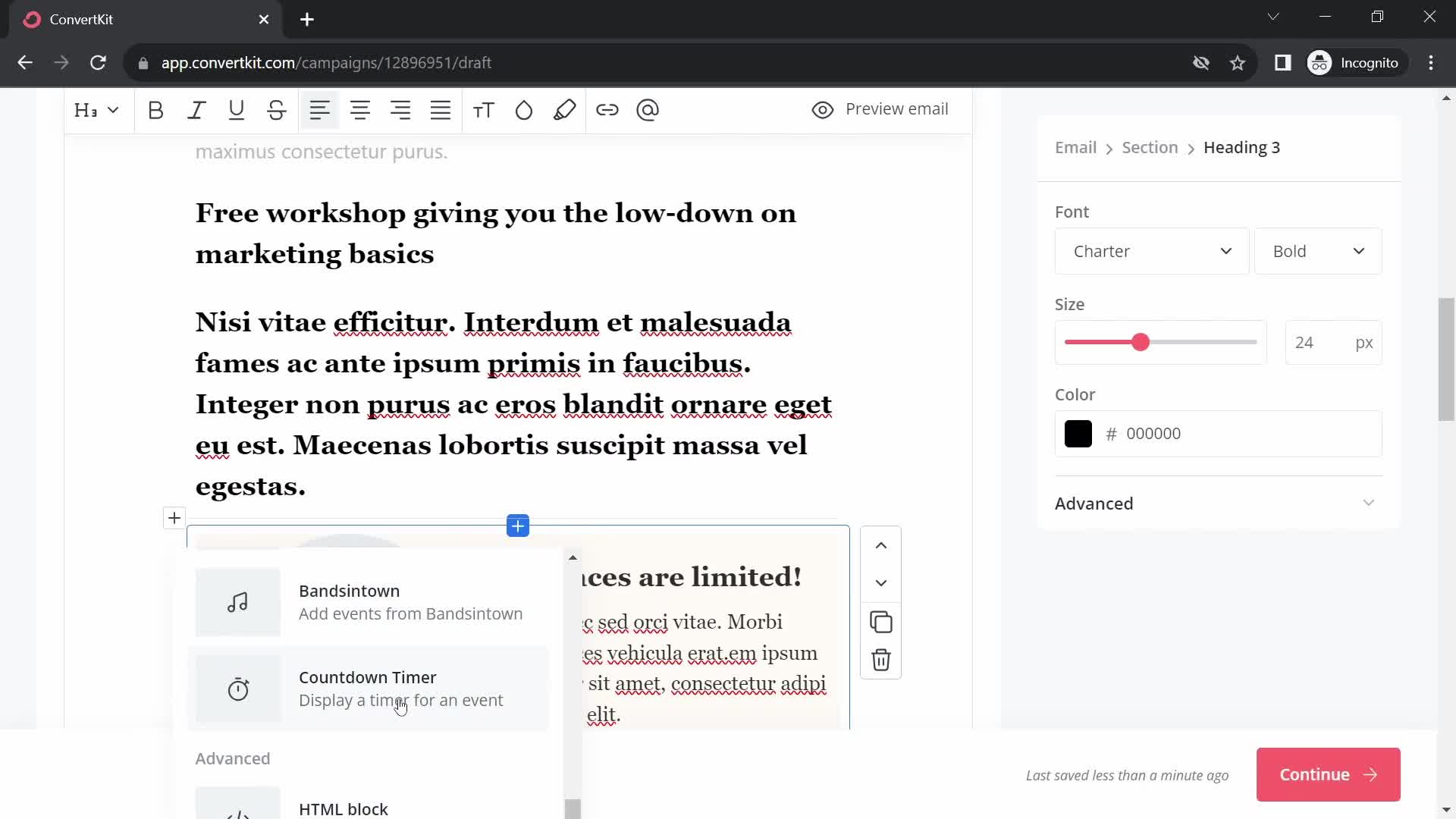Click the Strikethrough formatting icon
Screen dimensions: 1456x819
point(278,110)
